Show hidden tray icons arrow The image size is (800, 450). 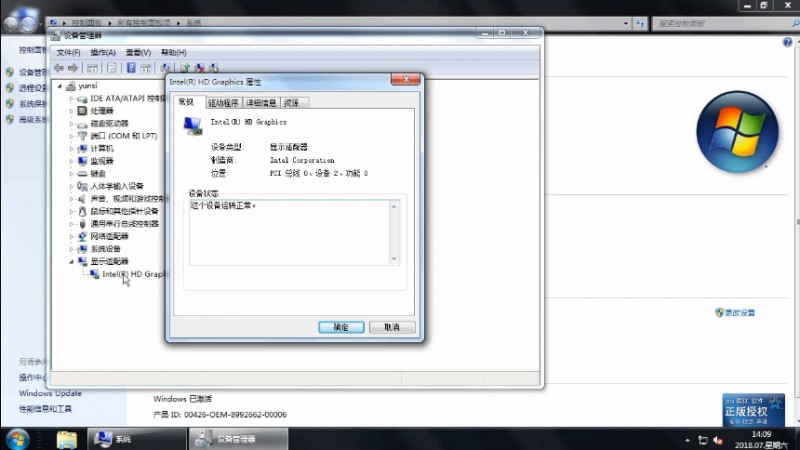[x=687, y=440]
